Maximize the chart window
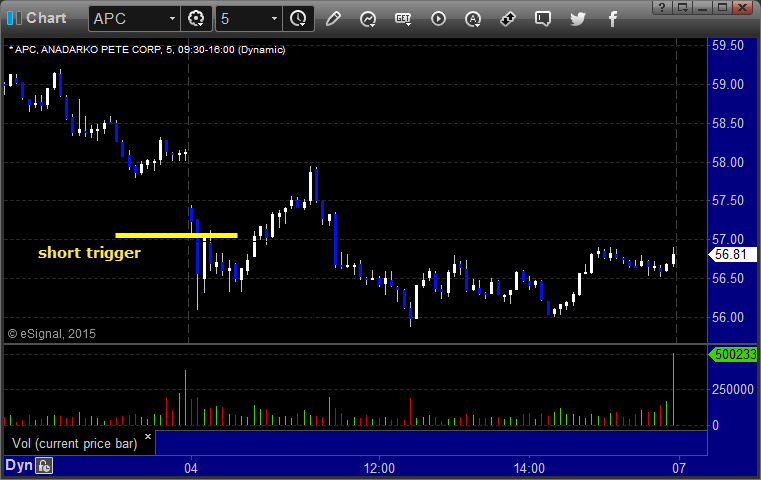Image resolution: width=761 pixels, height=480 pixels. click(722, 7)
